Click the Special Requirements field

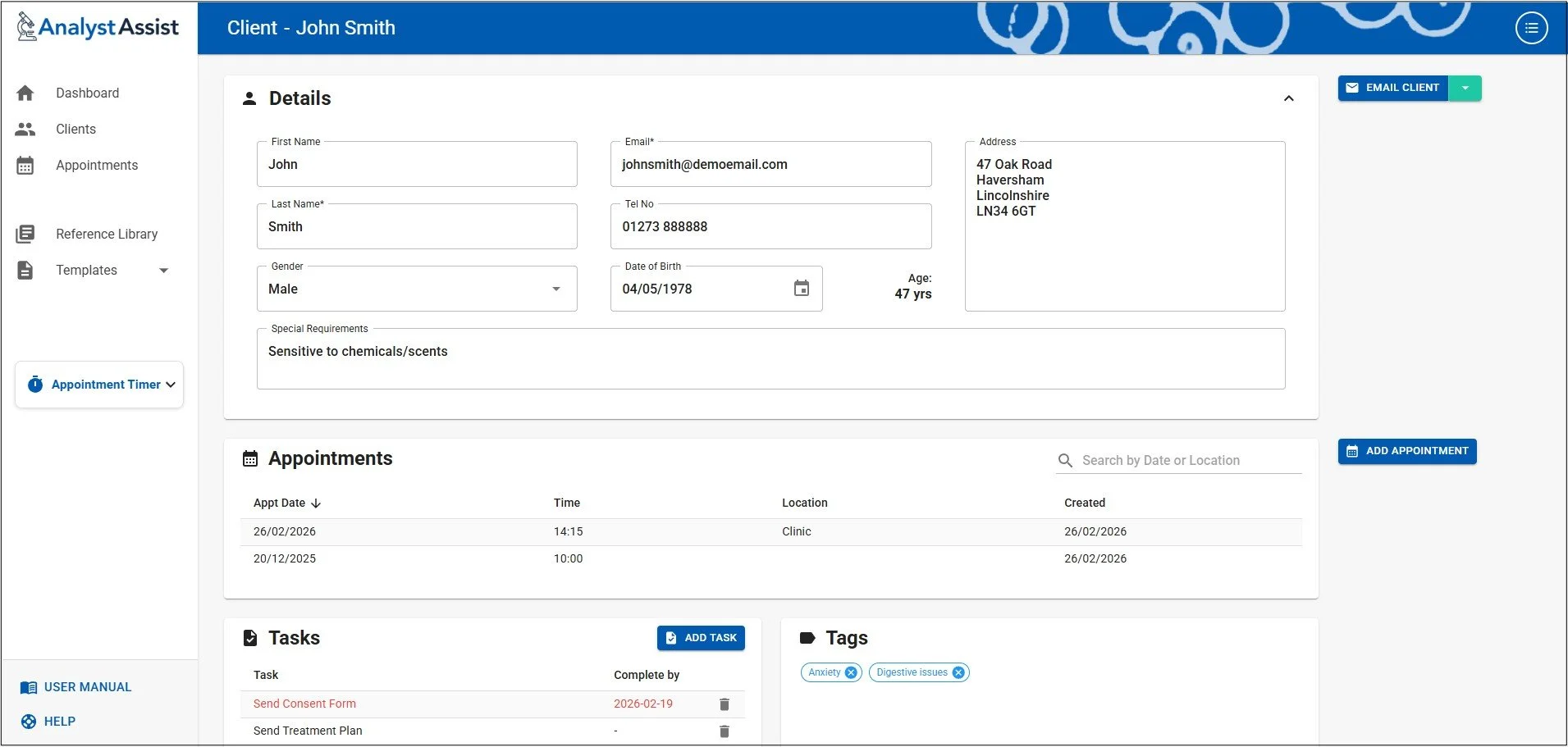[771, 359]
